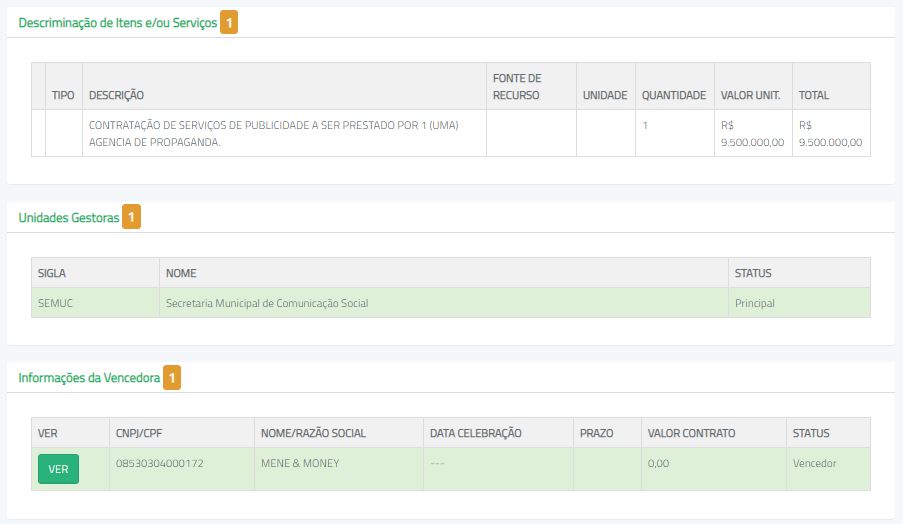Click the VALOR UNIT. column header
The image size is (903, 524).
(x=750, y=95)
